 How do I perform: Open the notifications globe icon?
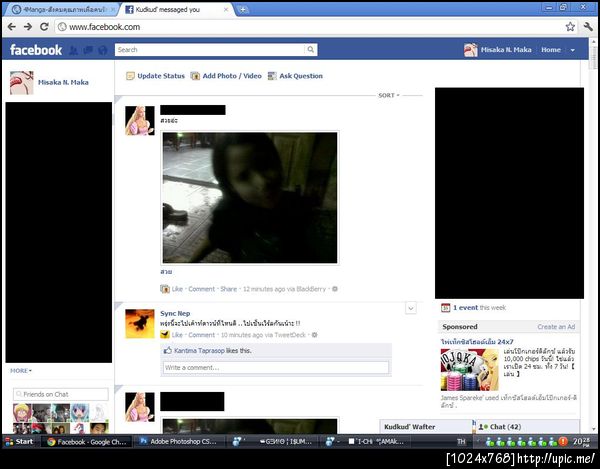click(103, 50)
